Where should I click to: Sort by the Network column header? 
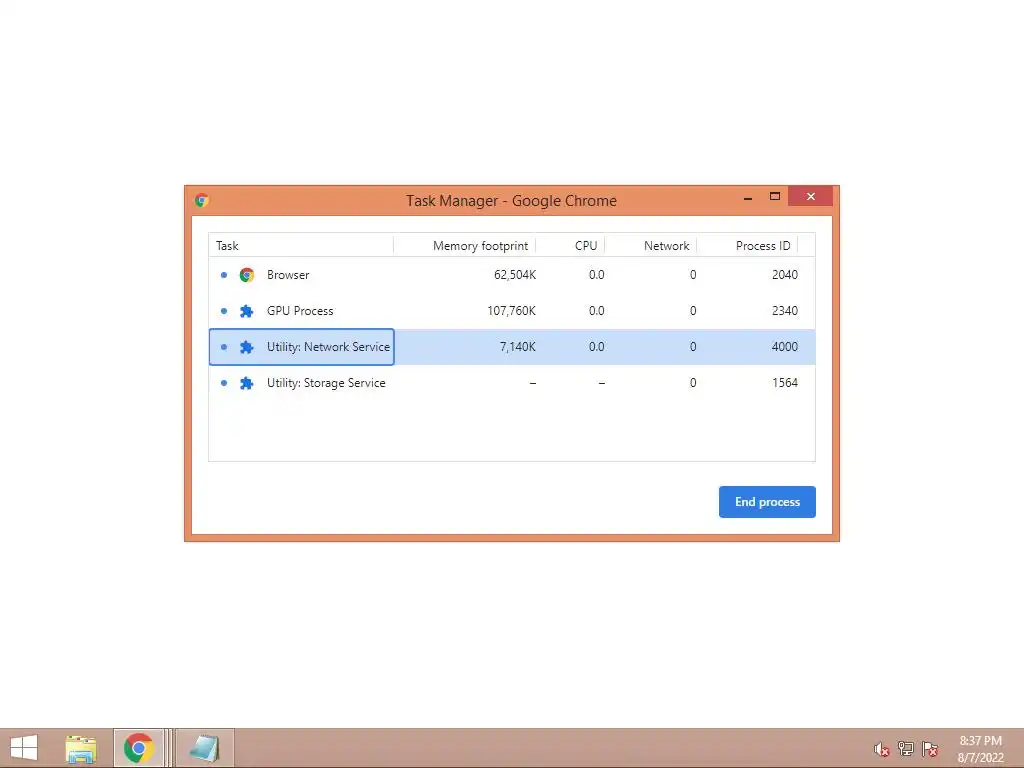pyautogui.click(x=651, y=246)
